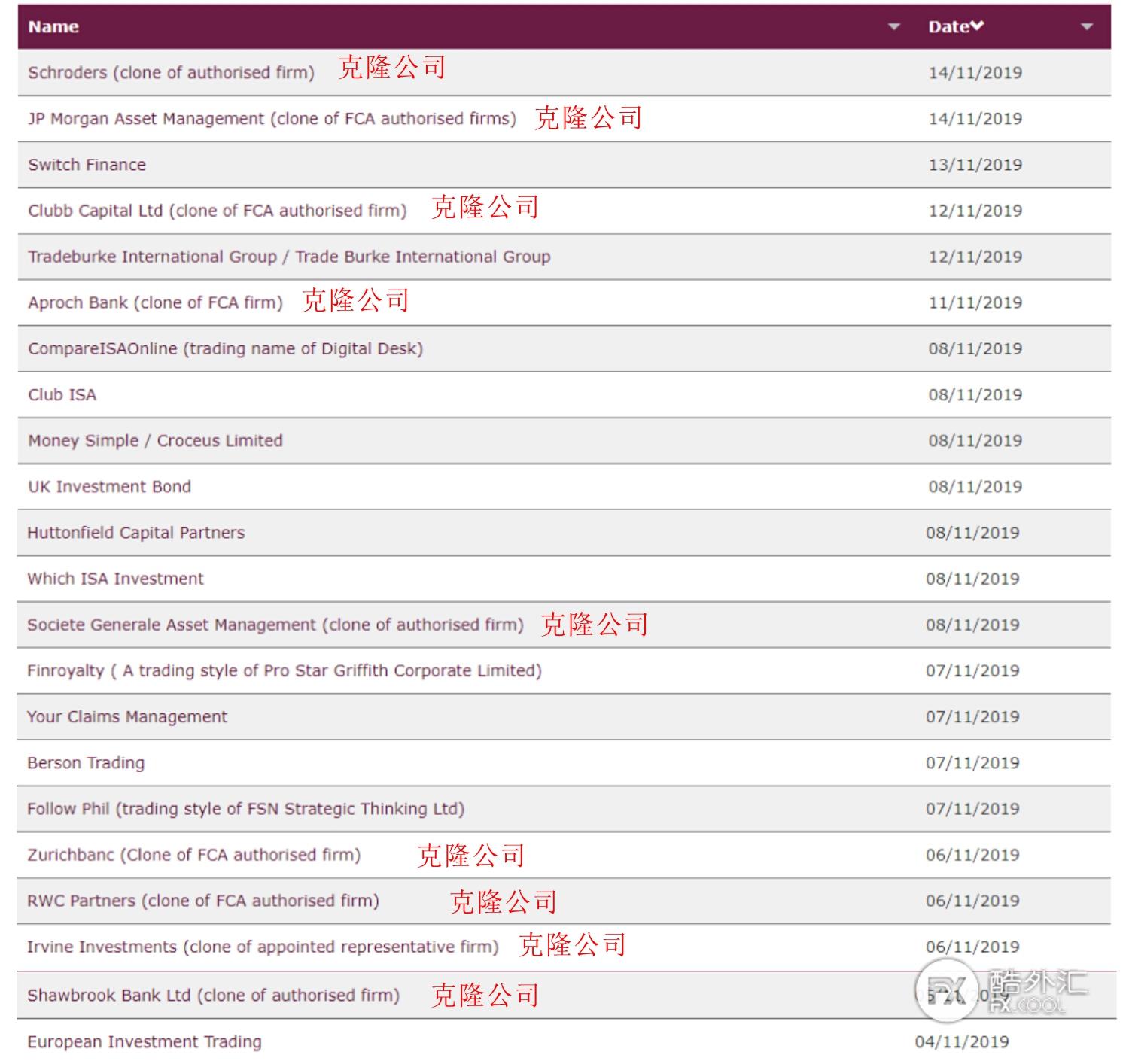Click date 13/11/2019 for Switch Finance

975,165
